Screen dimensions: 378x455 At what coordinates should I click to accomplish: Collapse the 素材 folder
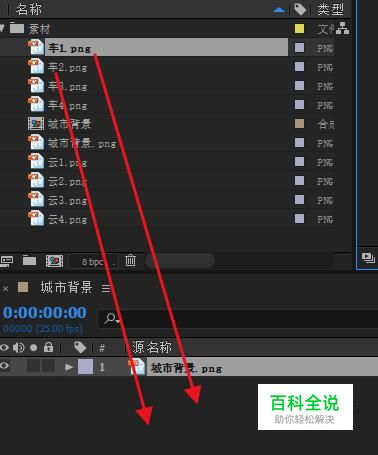2,28
